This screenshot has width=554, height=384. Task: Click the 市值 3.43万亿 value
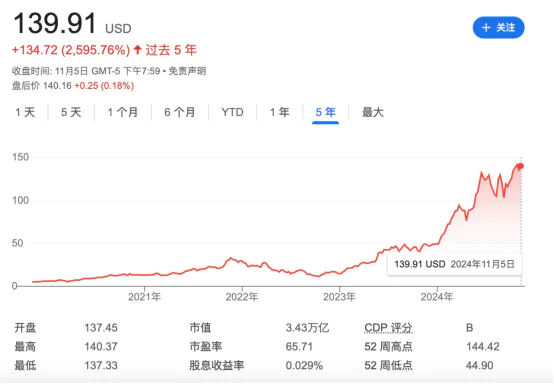[x=307, y=328]
